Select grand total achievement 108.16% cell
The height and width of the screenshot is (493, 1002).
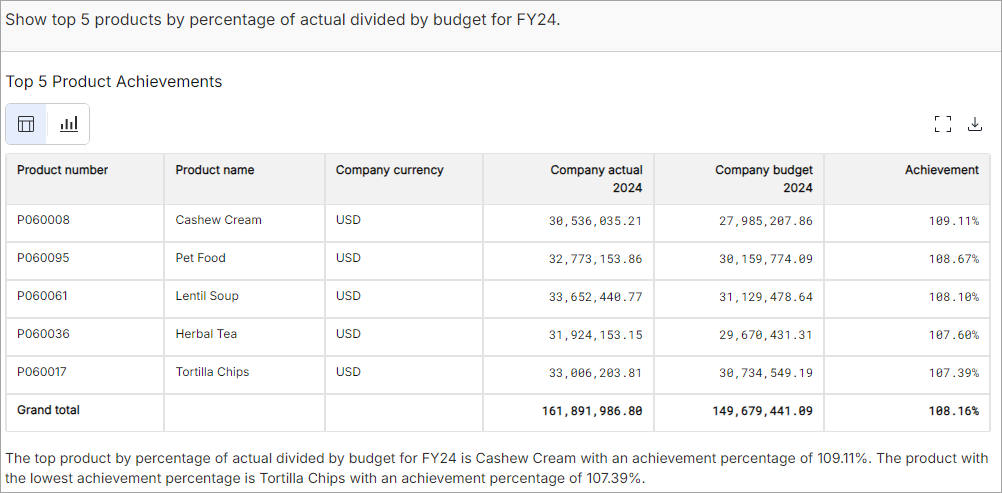point(953,411)
